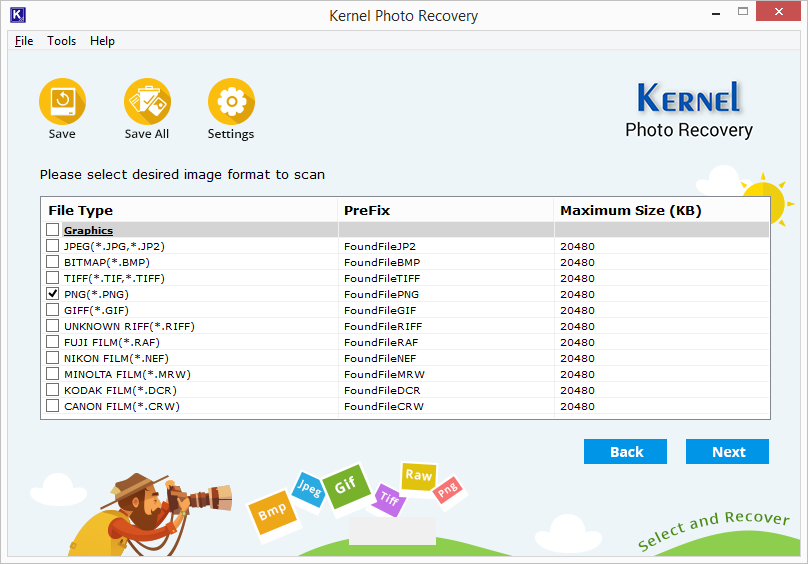Click the Next button
This screenshot has height=564, width=808.
coord(728,452)
